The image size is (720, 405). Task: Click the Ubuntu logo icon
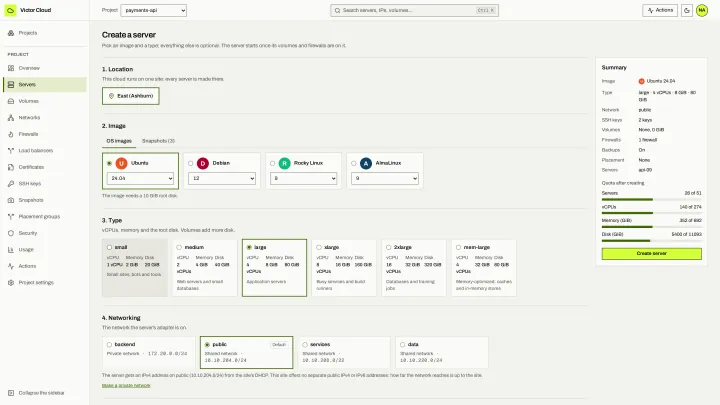click(x=121, y=163)
